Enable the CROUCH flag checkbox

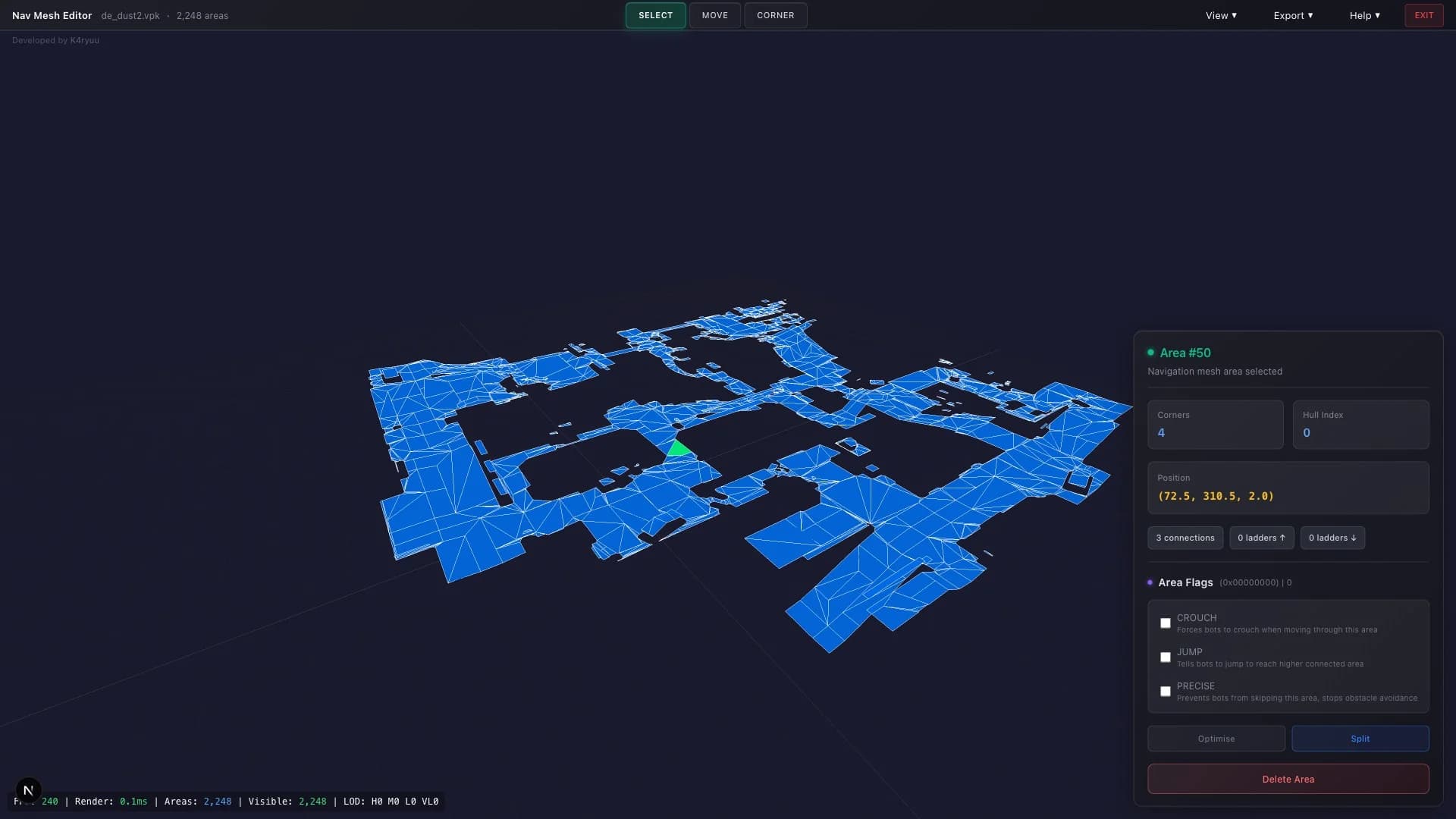(x=1166, y=623)
